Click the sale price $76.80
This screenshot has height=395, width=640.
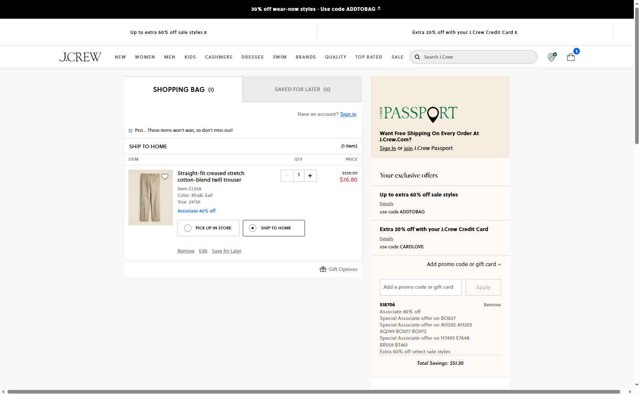pyautogui.click(x=349, y=180)
